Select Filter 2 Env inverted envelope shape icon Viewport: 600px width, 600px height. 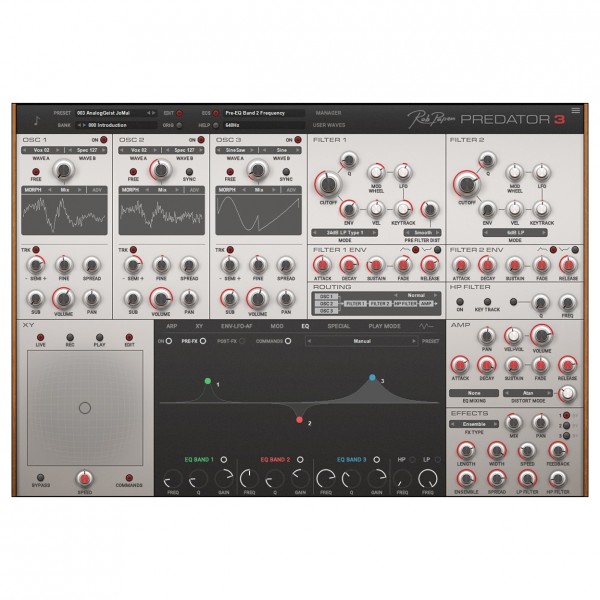coord(564,250)
